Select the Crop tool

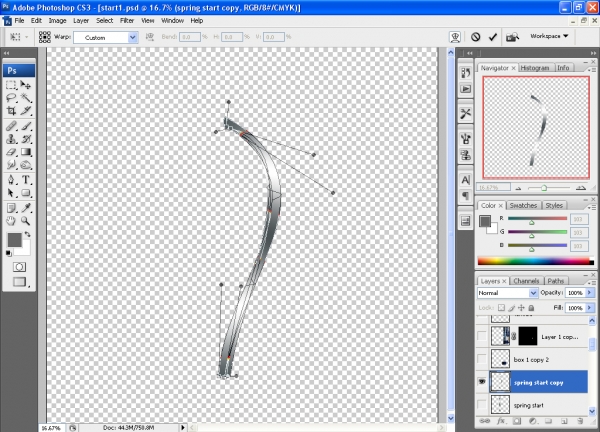(x=11, y=111)
